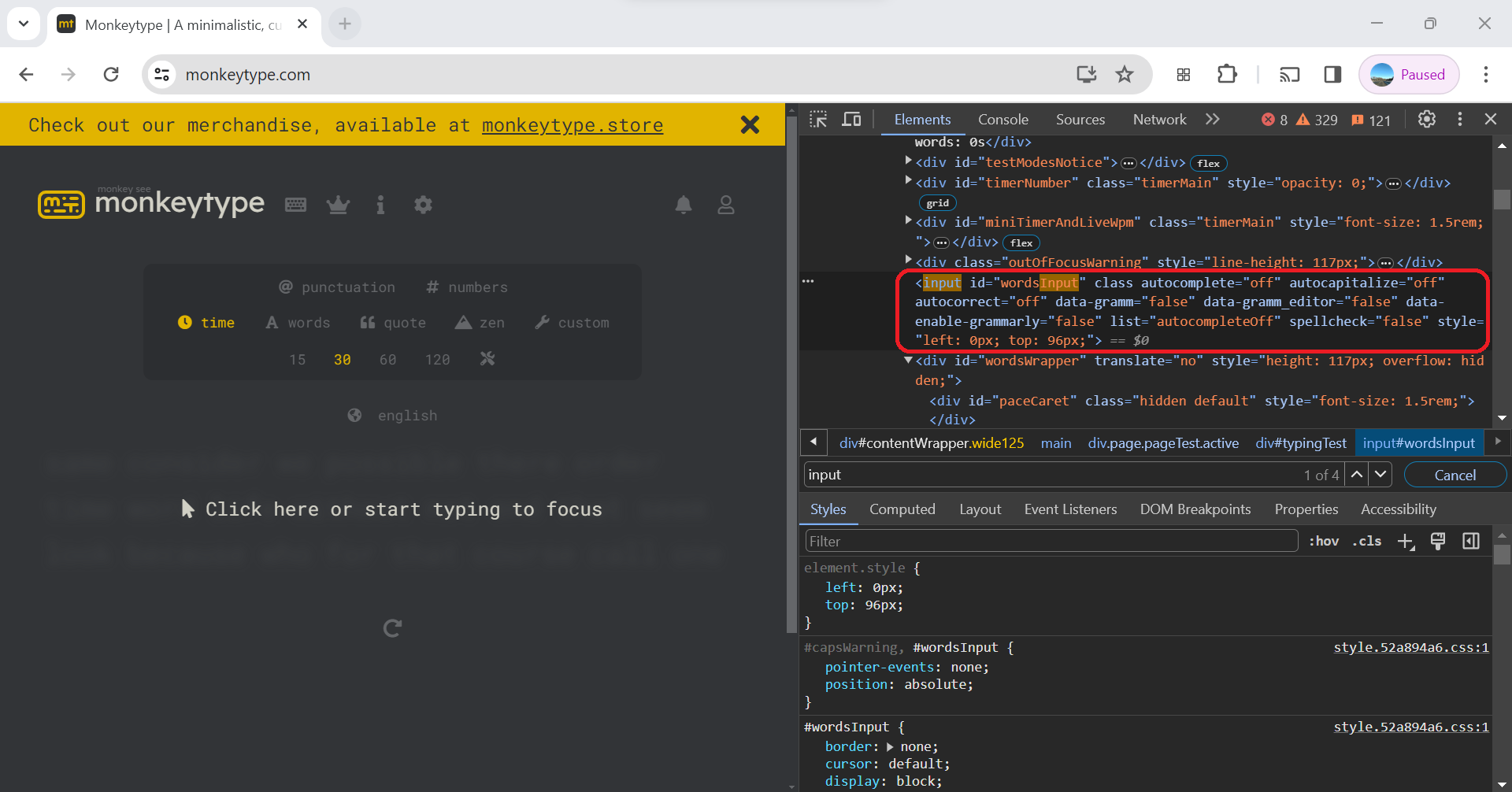This screenshot has height=792, width=1512.
Task: Change the english language selection
Action: (x=392, y=416)
